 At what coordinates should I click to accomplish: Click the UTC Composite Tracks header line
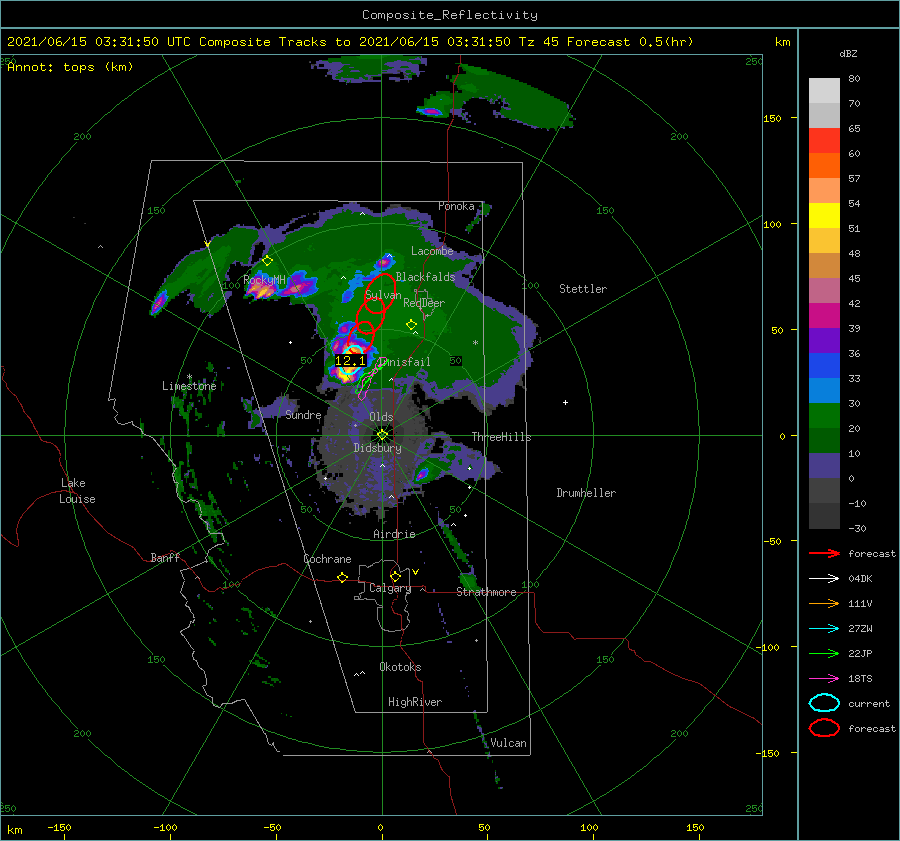(x=350, y=42)
